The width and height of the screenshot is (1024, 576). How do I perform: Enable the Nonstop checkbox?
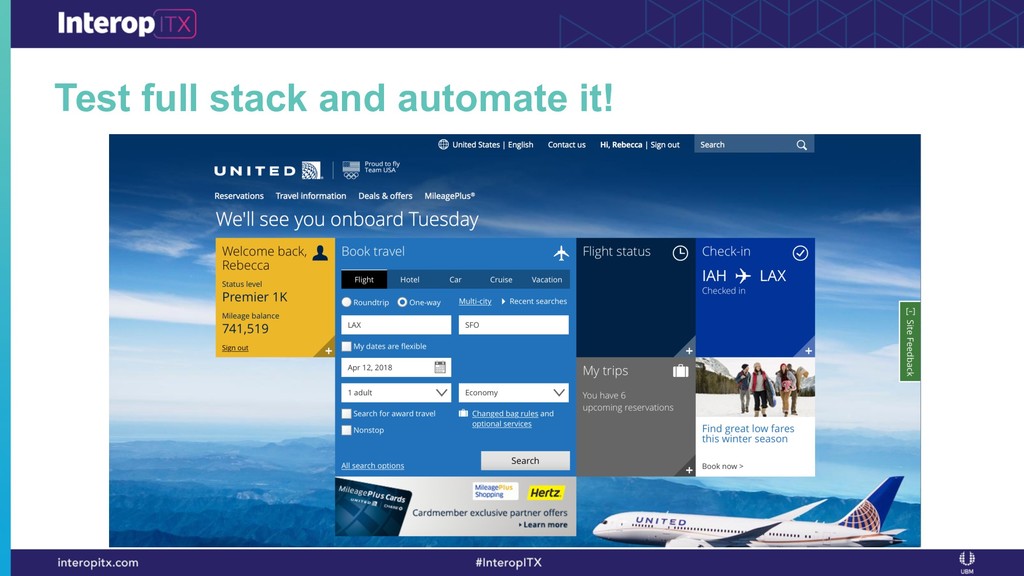347,430
